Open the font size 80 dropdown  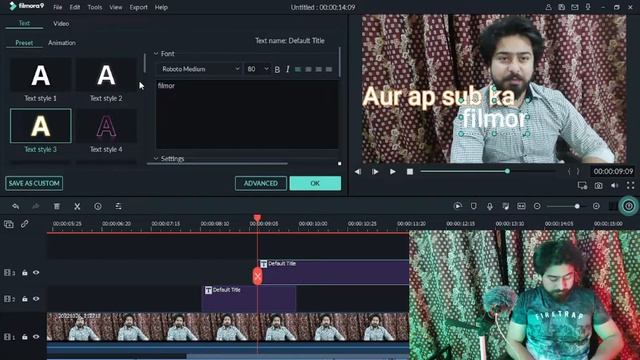pyautogui.click(x=258, y=69)
